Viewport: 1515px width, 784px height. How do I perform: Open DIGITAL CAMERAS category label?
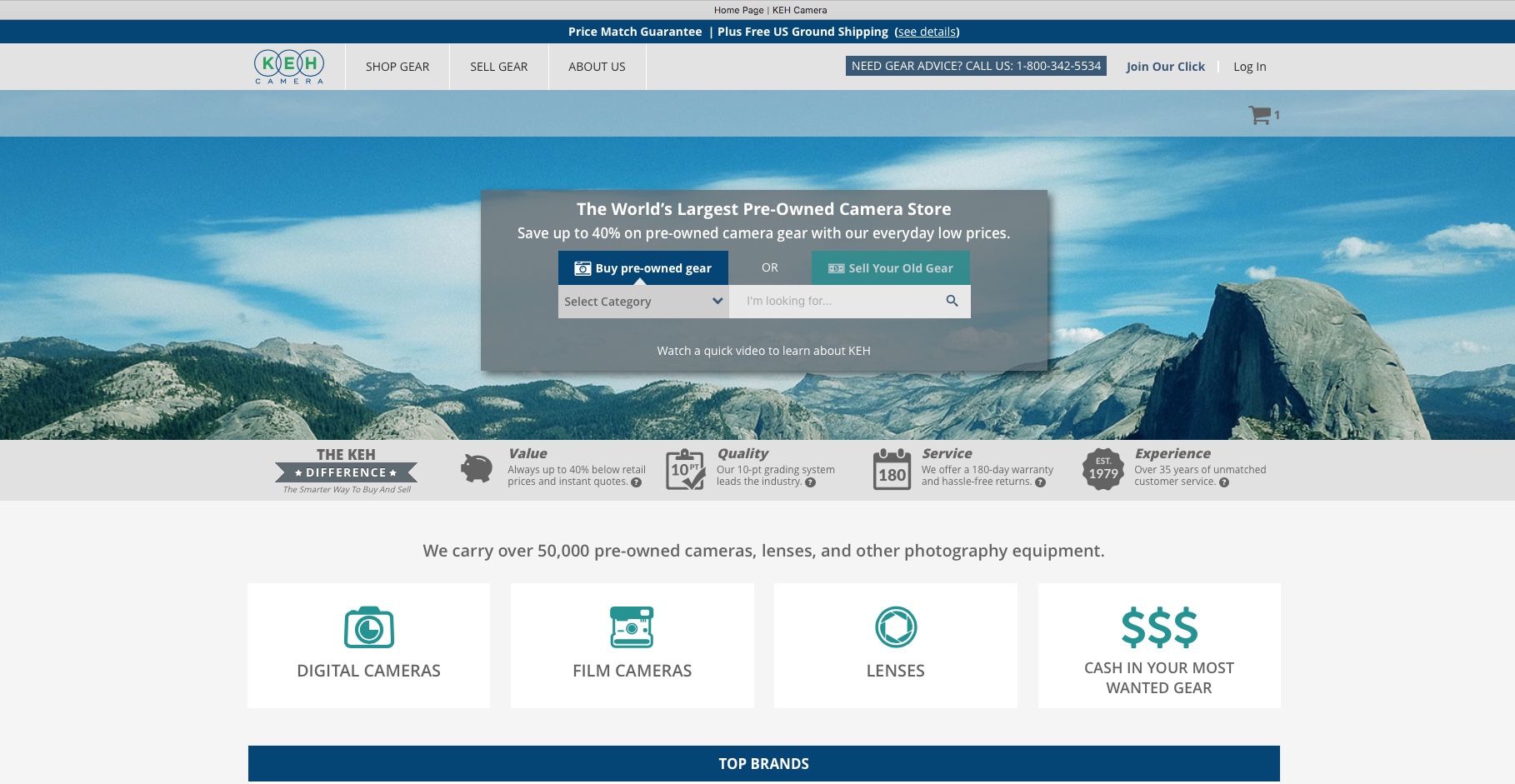[369, 671]
